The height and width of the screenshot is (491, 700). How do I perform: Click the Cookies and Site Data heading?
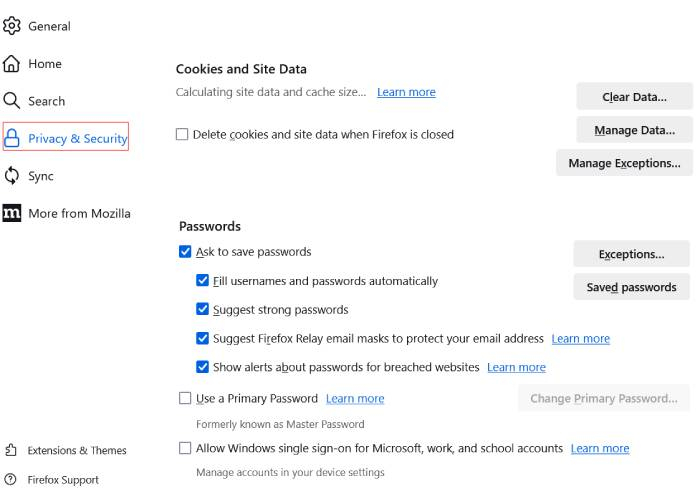tap(241, 69)
